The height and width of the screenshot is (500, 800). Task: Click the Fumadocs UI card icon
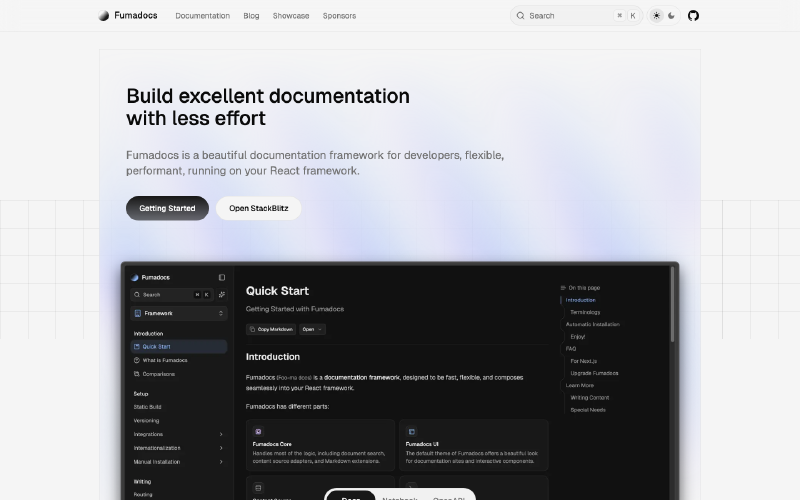point(411,431)
